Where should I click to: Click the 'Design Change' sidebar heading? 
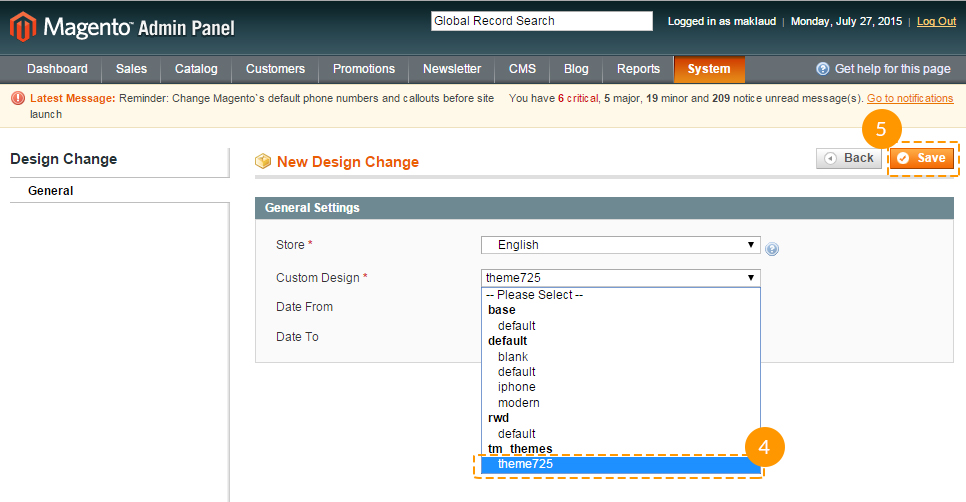coord(63,159)
